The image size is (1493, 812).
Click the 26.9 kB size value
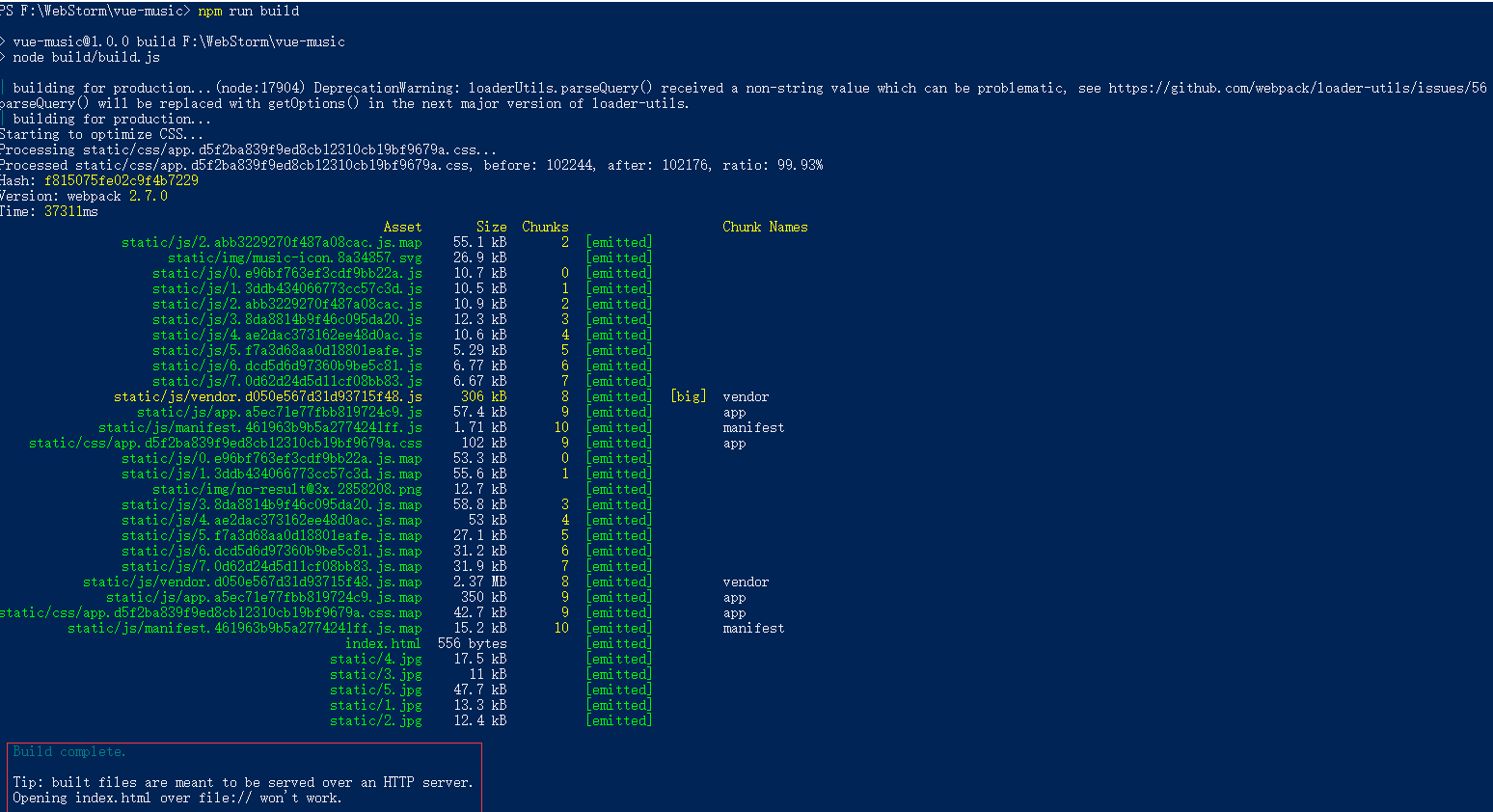[x=480, y=257]
